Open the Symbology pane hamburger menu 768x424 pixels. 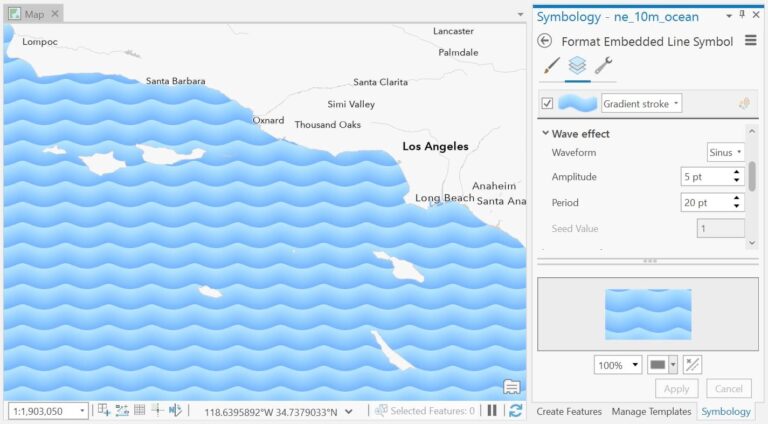coord(750,41)
